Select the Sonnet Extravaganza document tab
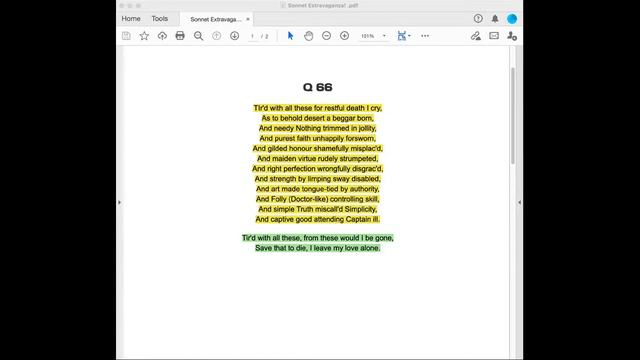This screenshot has height=360, width=640. tap(216, 19)
